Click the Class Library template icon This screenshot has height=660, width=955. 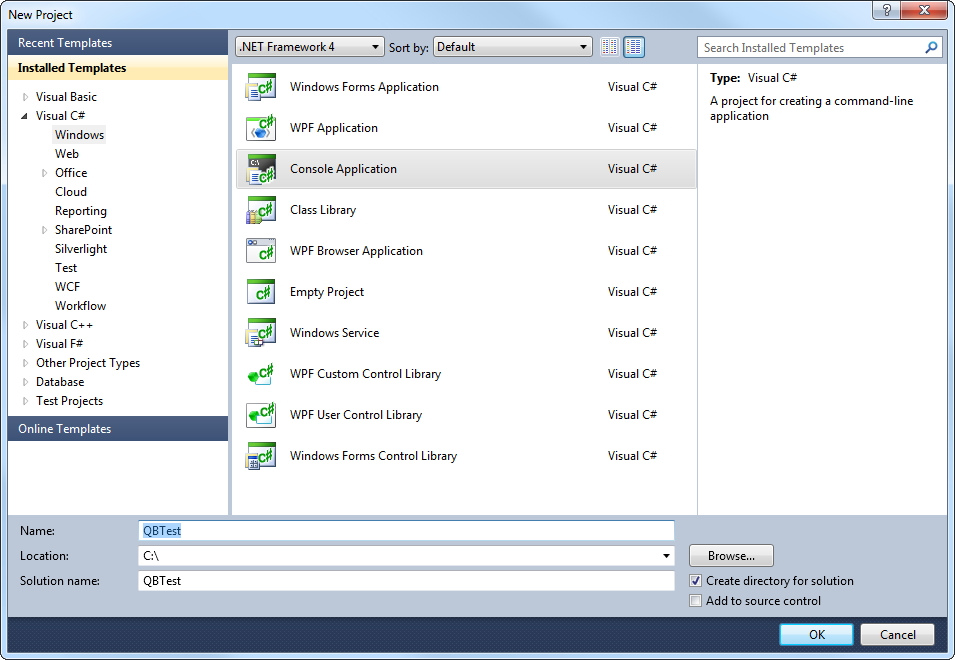click(260, 211)
